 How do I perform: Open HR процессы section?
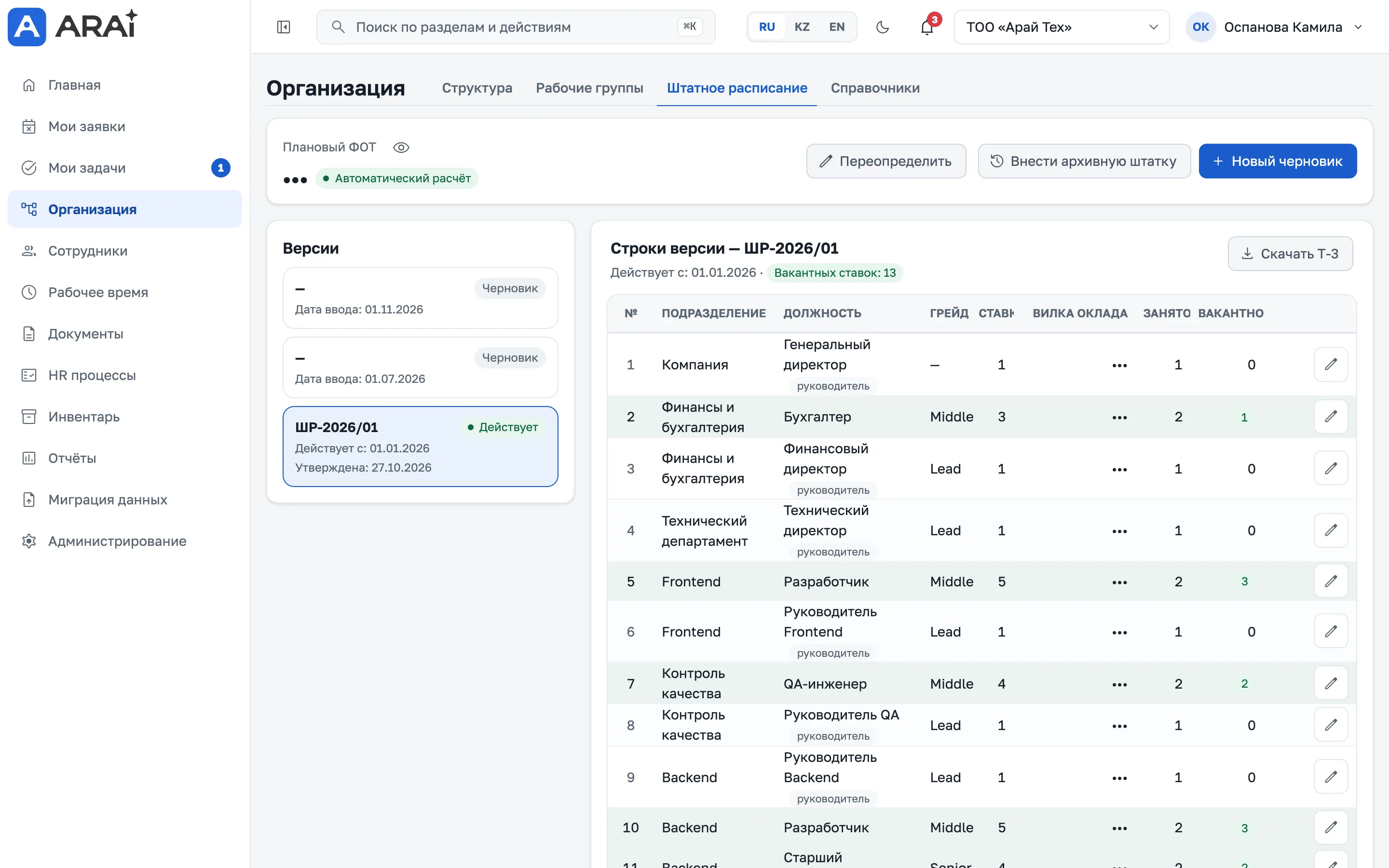point(124,376)
